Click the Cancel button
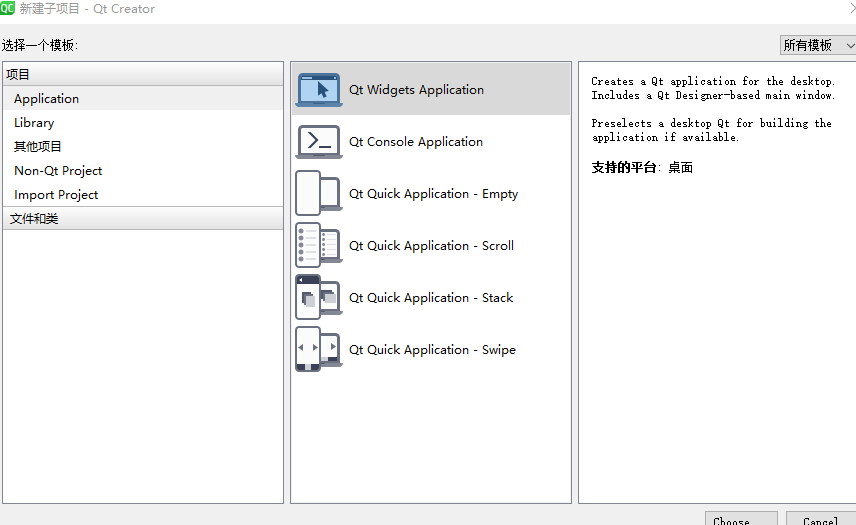This screenshot has height=525, width=856. [x=821, y=518]
